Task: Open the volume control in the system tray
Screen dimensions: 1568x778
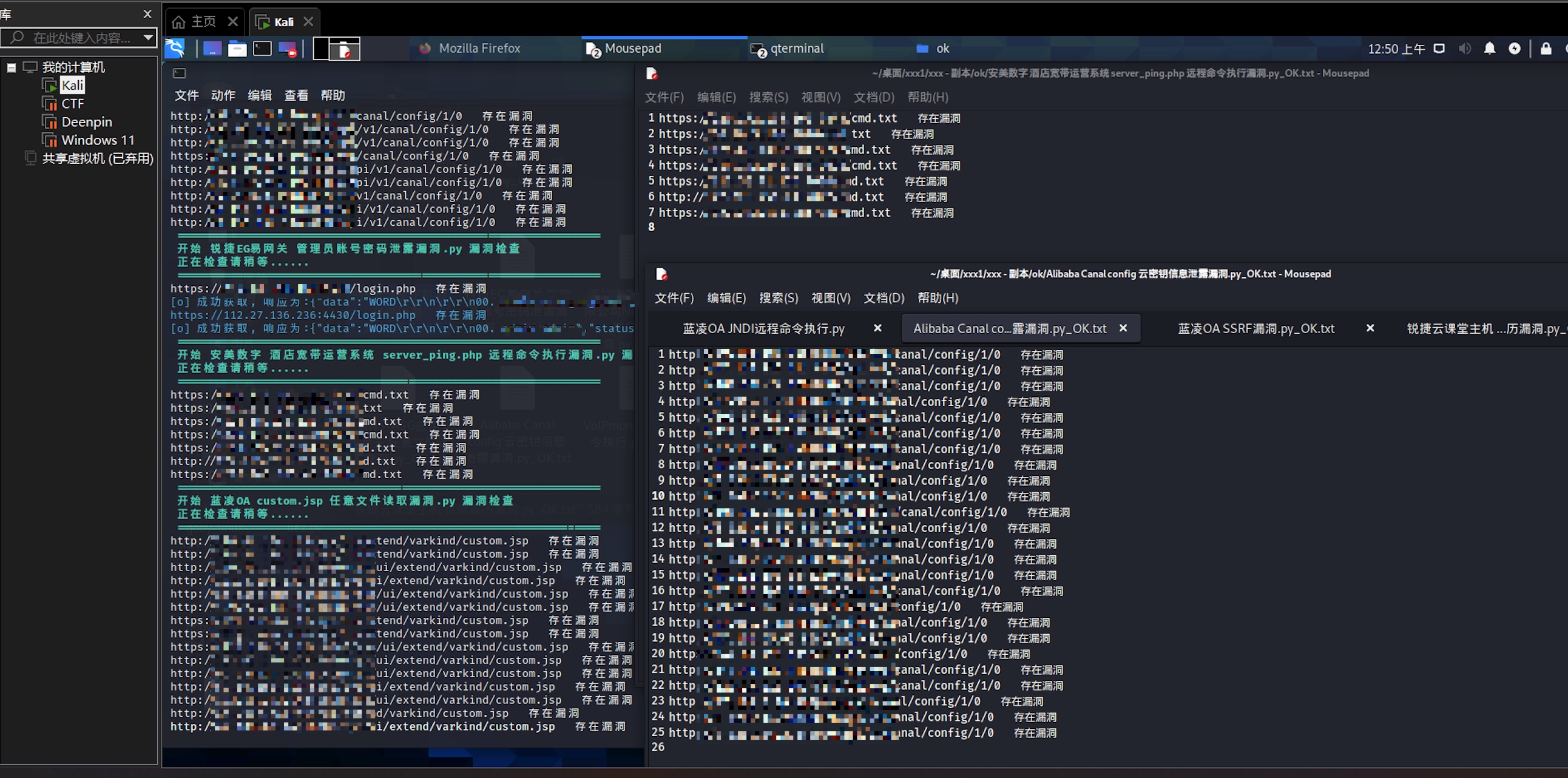Action: click(x=1465, y=48)
